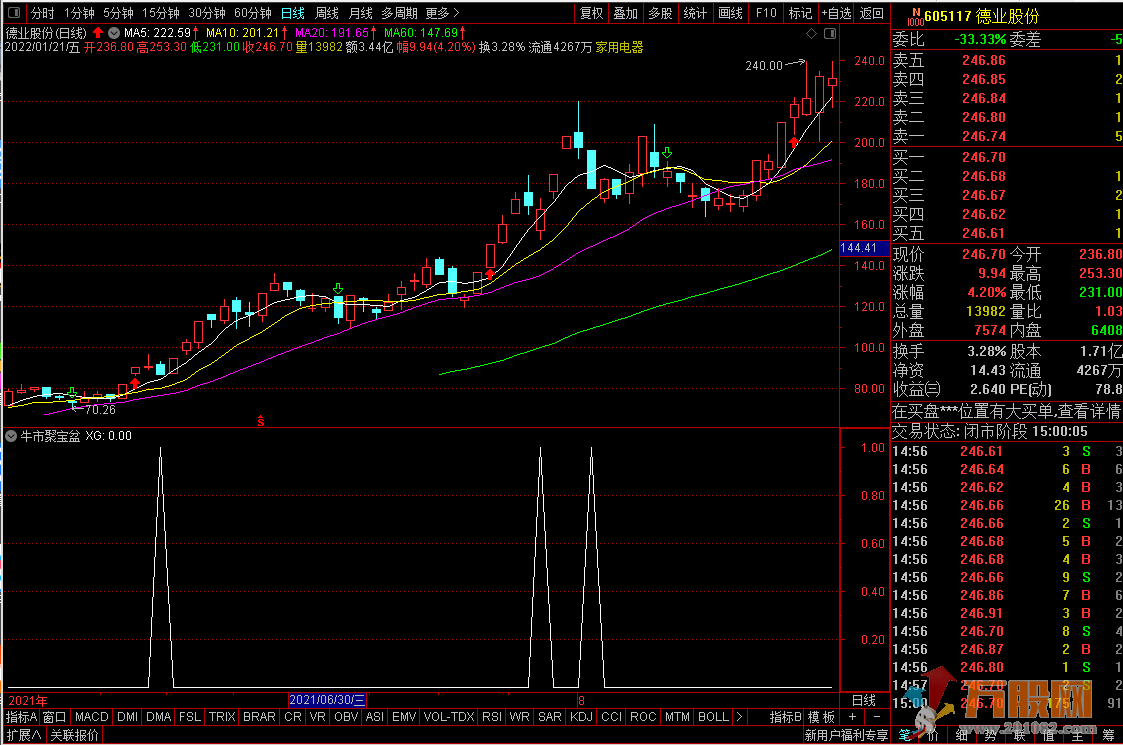Click the 在买盘***位置有大买单,查看详情 notice
The height and width of the screenshot is (745, 1123).
(1006, 411)
